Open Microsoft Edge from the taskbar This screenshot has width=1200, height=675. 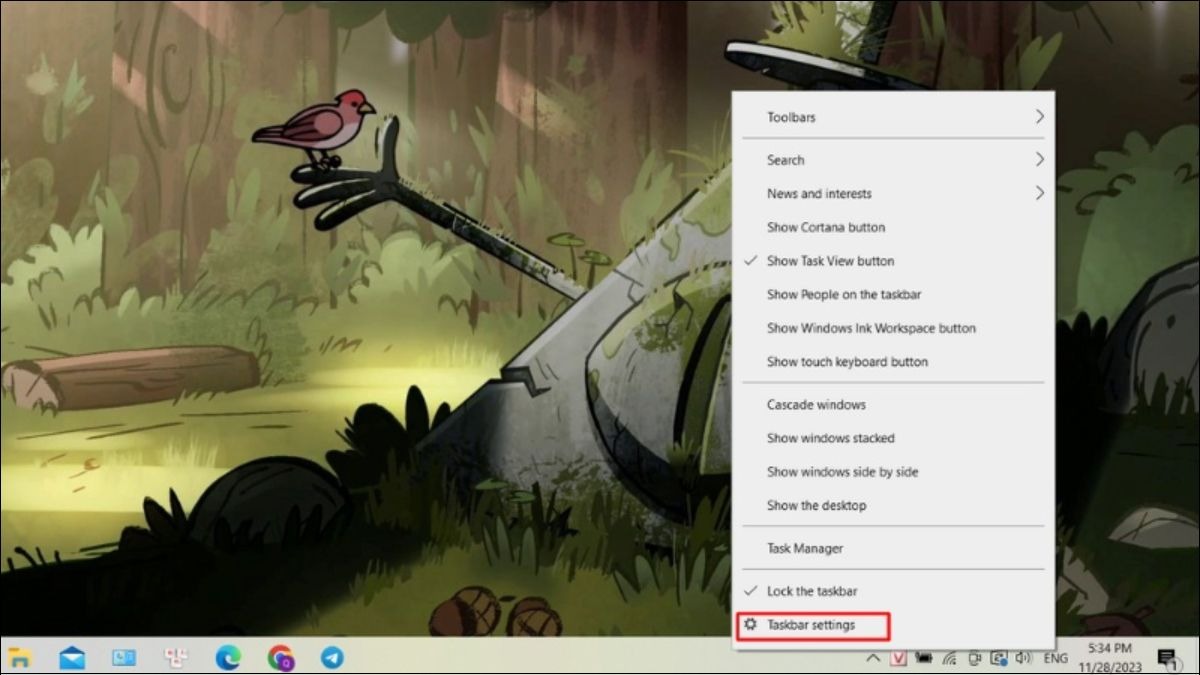[228, 658]
